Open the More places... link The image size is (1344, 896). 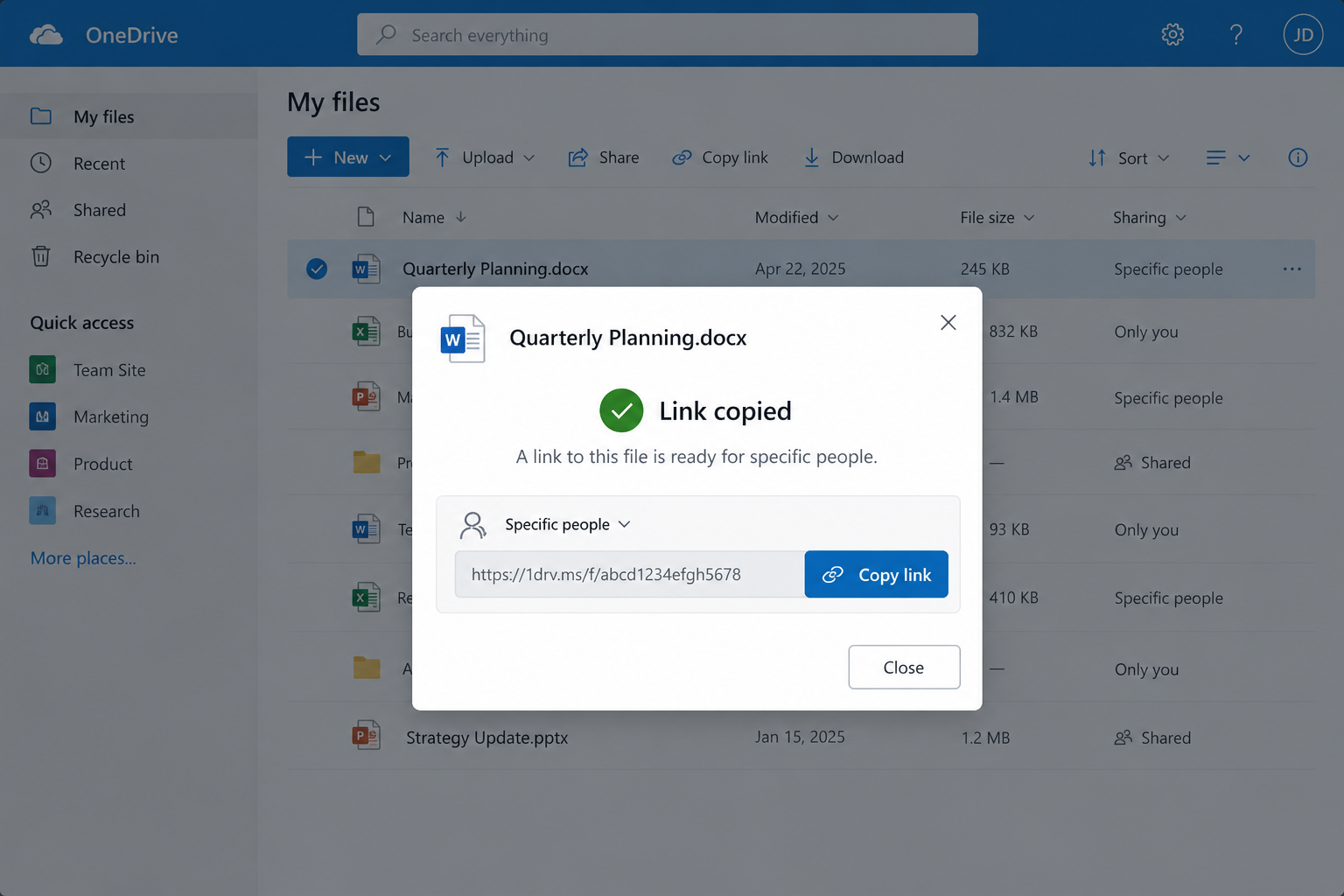coord(83,558)
